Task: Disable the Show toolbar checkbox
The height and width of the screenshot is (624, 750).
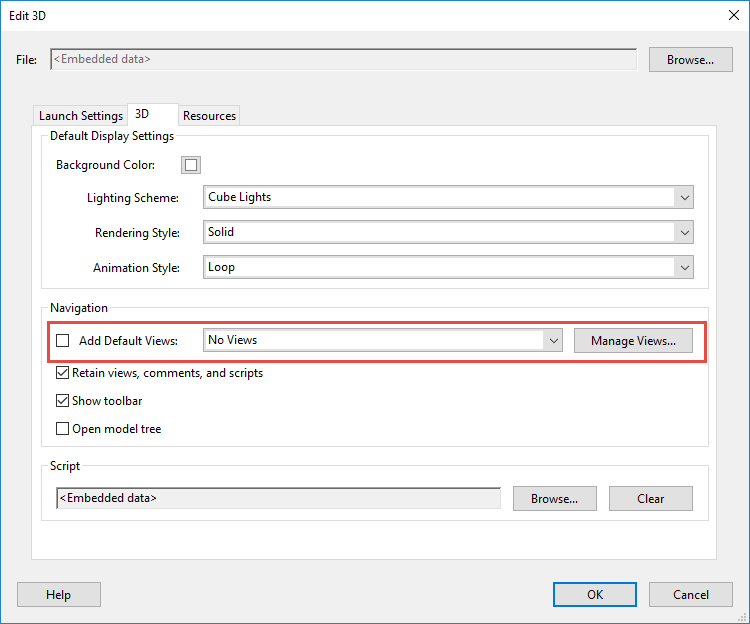Action: coord(63,401)
